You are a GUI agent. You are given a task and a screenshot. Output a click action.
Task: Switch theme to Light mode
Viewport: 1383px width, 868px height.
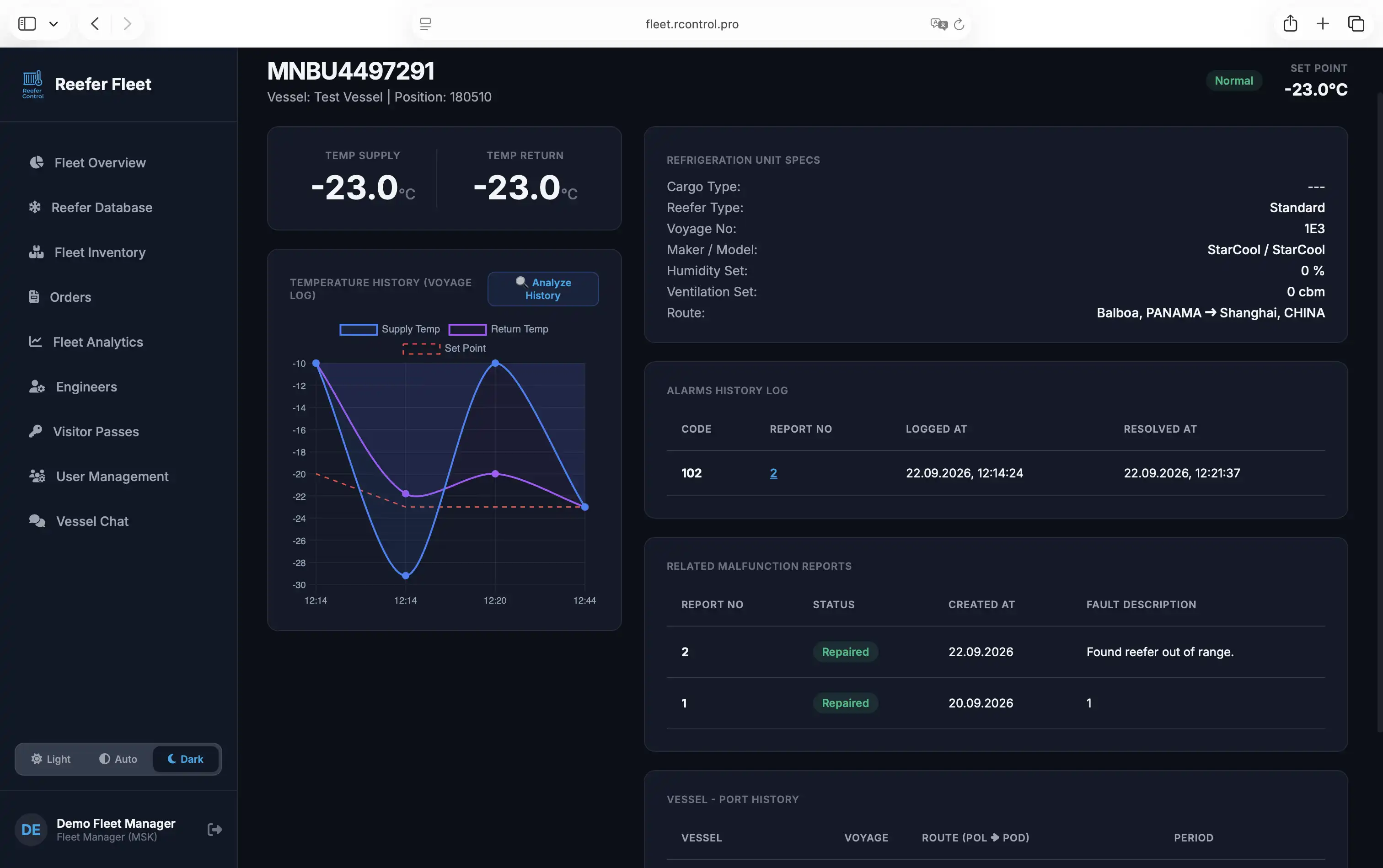click(x=51, y=759)
